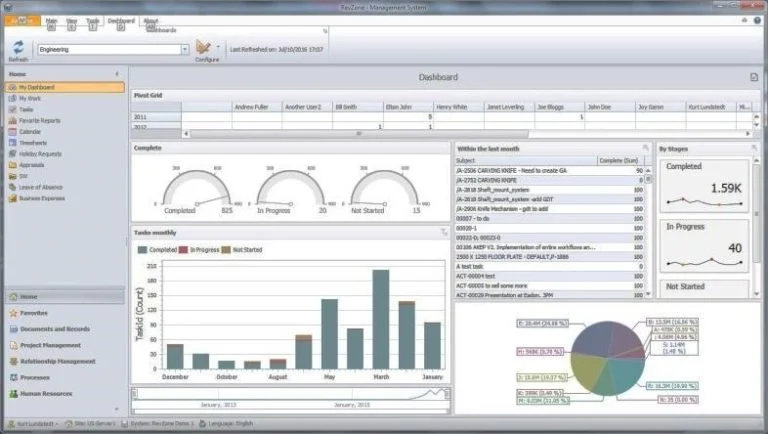Open the Holiday Requests sidebar entry
This screenshot has height=434, width=768.
pos(40,153)
